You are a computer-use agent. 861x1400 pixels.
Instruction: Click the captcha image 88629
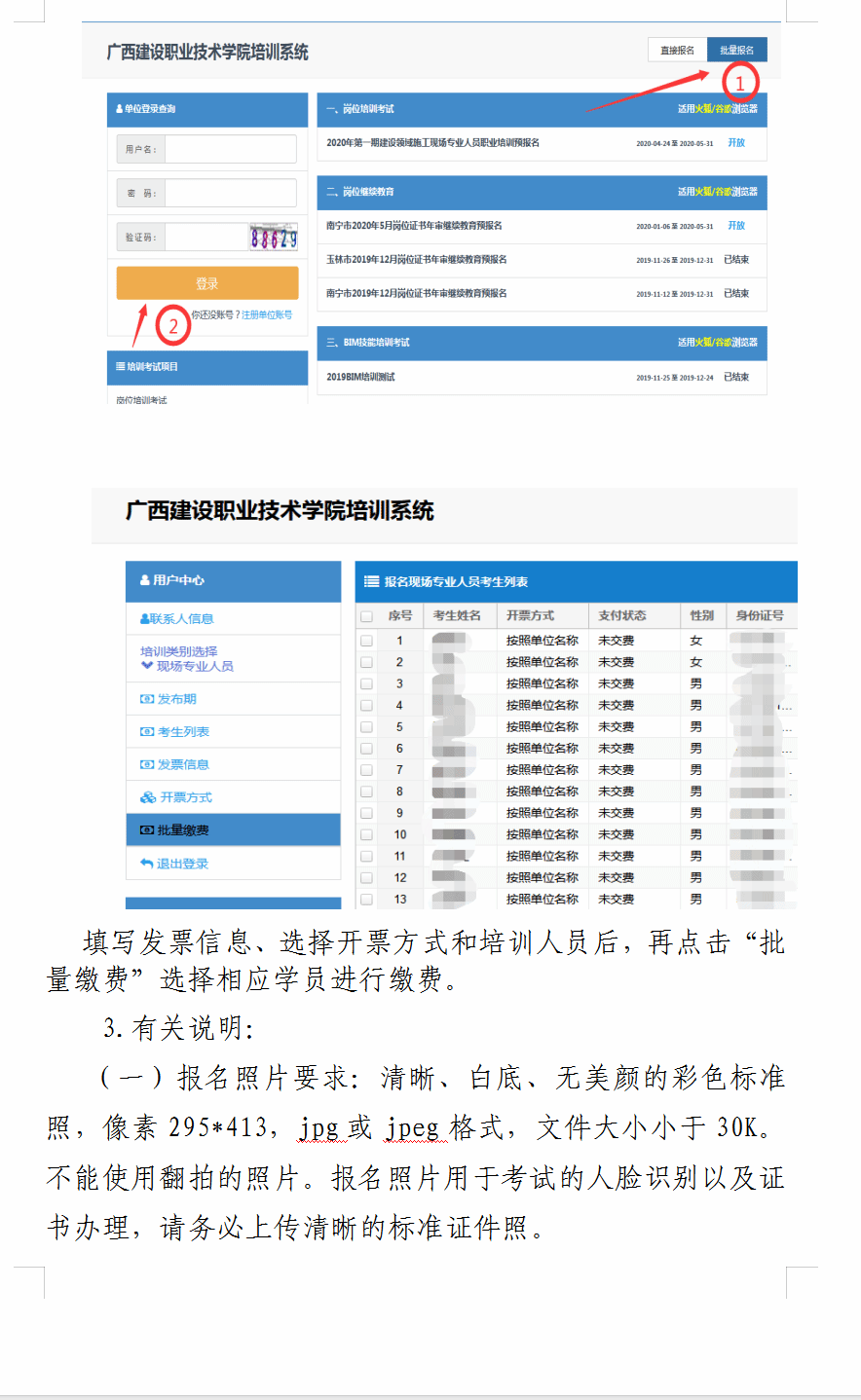pyautogui.click(x=273, y=237)
